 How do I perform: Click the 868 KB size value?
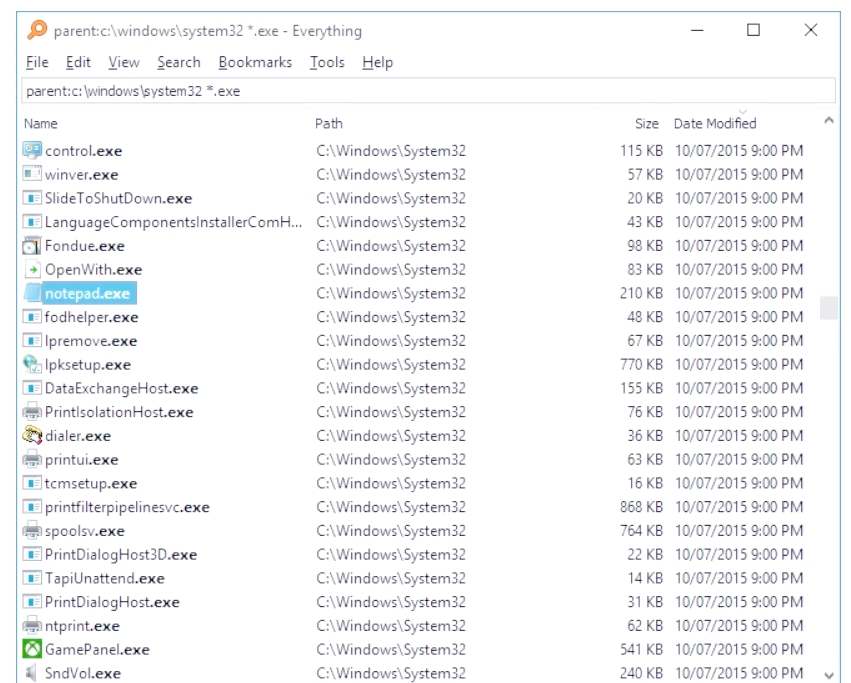642,507
